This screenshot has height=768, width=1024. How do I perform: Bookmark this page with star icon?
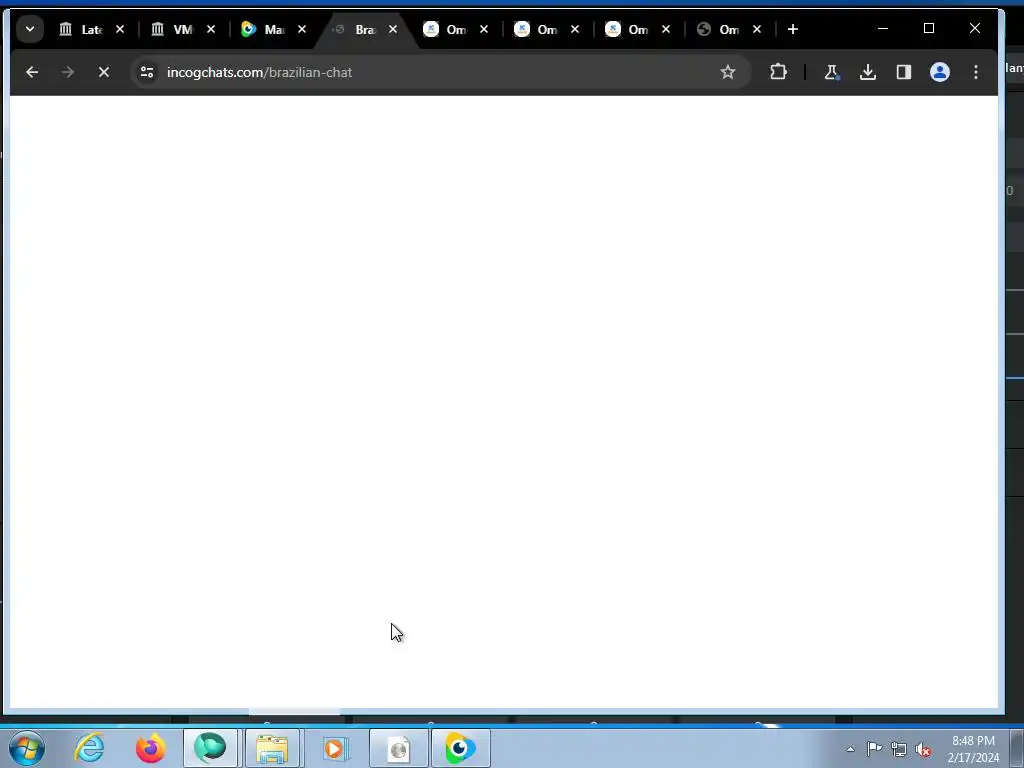728,72
